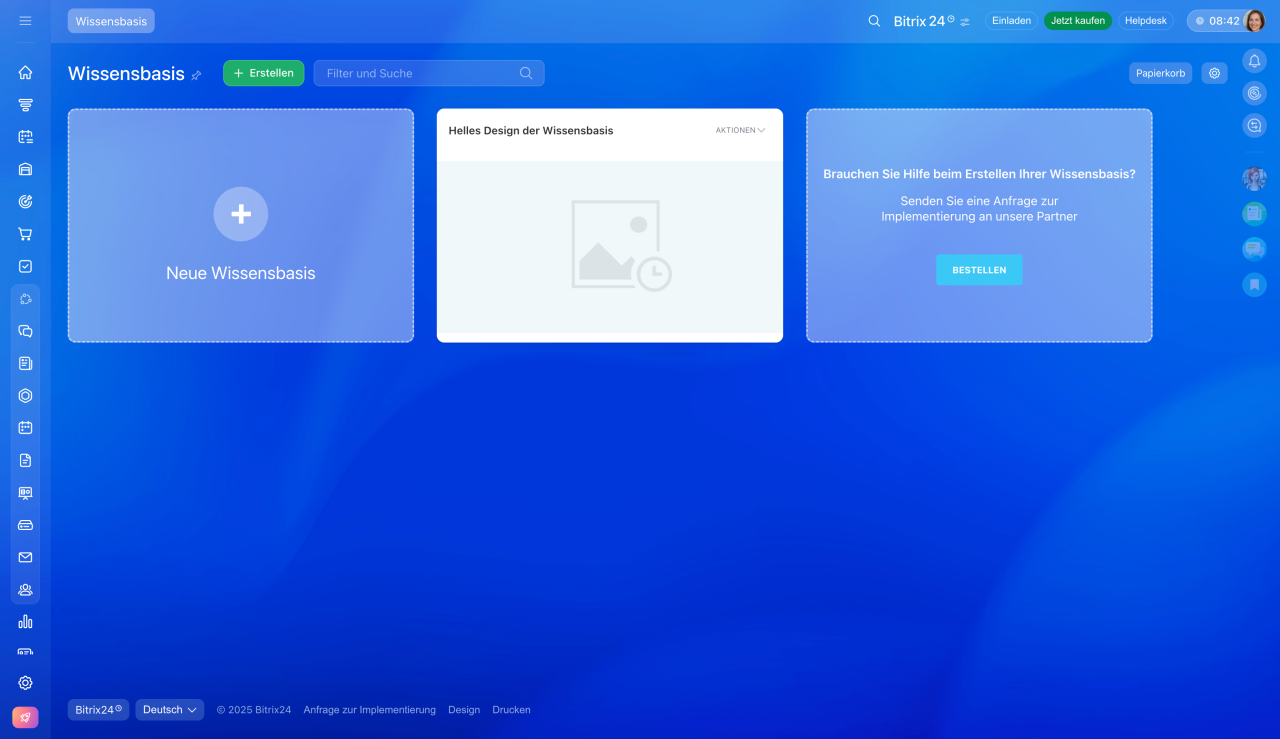Open the chat with arrows icon on the right
Screen dimensions: 1280x739
point(1254,125)
